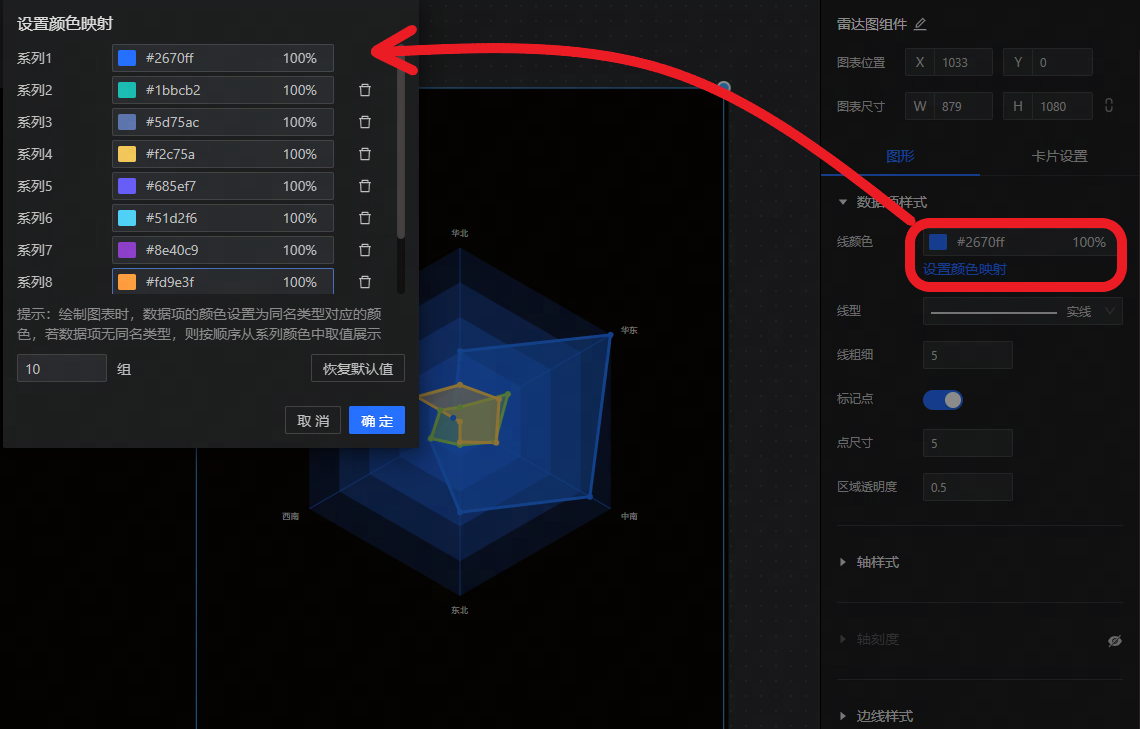Toggle the aspect ratio lock icon
This screenshot has width=1140, height=729.
tap(1108, 105)
